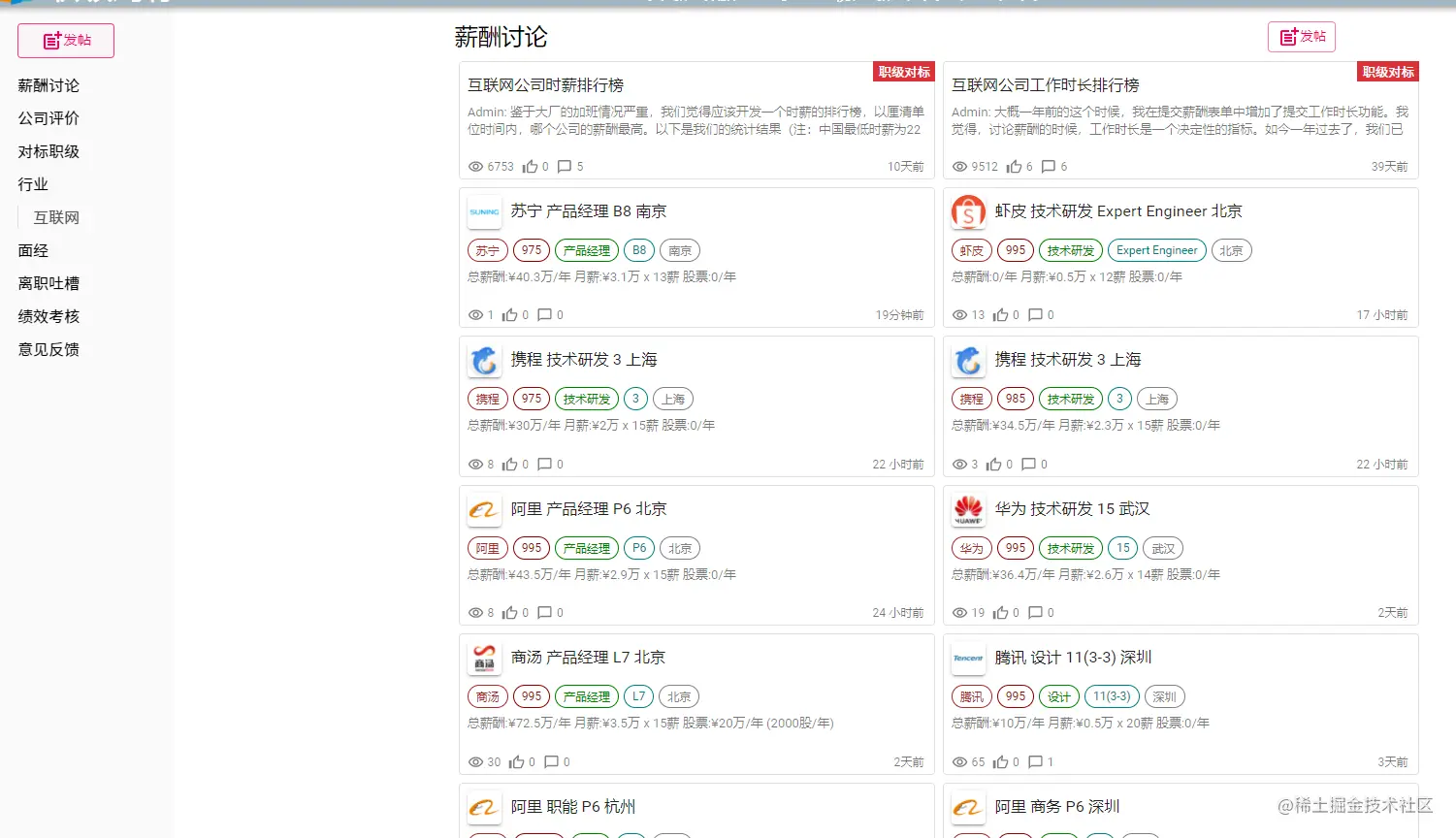1456x838 pixels.
Task: Open the 华为 技术研发 15 武汉 title
Action: tap(1073, 509)
